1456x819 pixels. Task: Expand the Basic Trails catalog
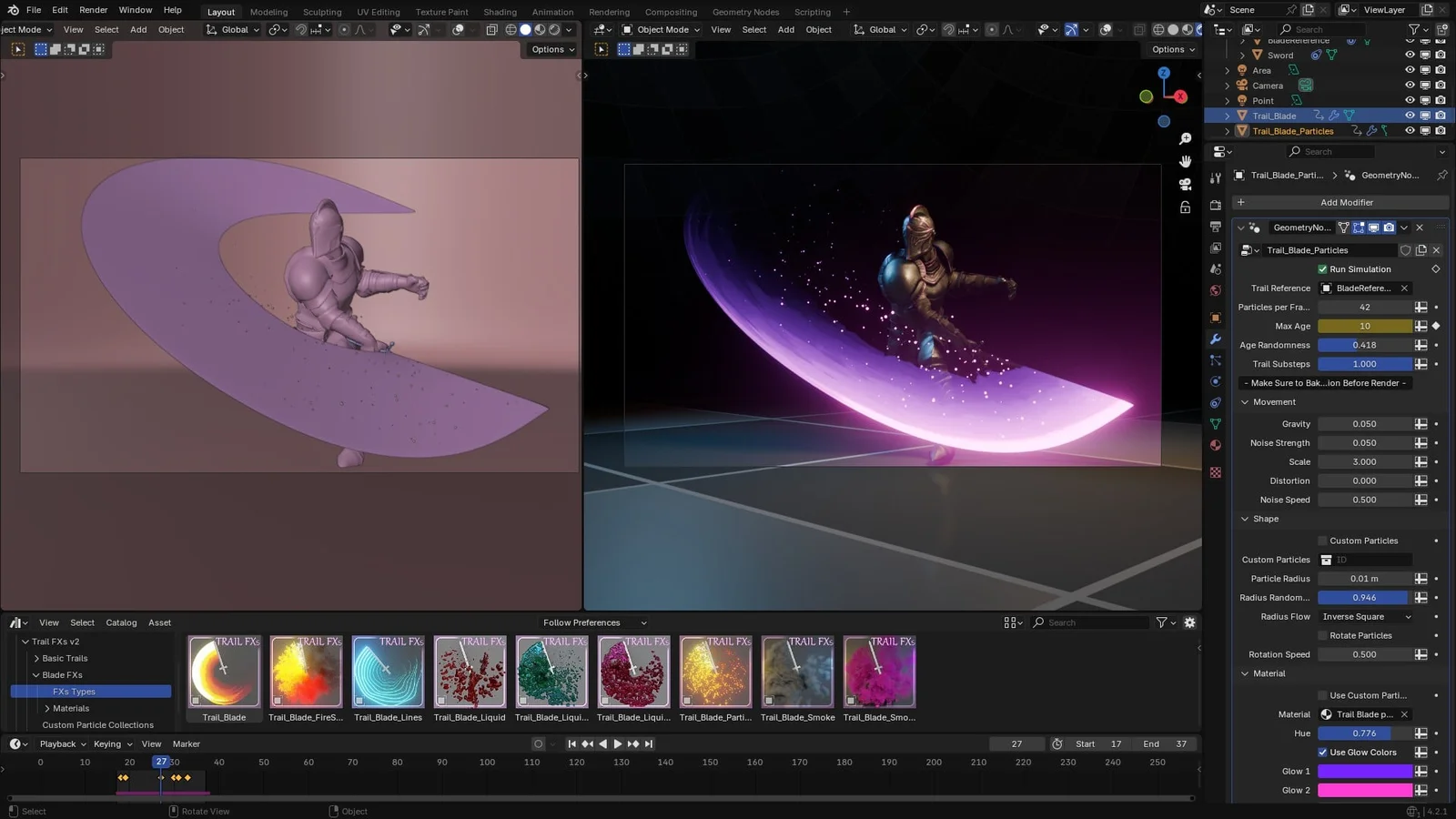36,658
